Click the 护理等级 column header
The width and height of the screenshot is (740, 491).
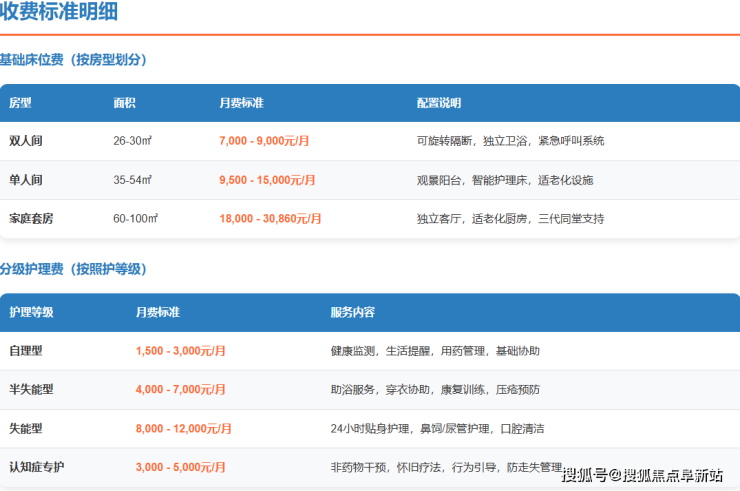point(31,312)
